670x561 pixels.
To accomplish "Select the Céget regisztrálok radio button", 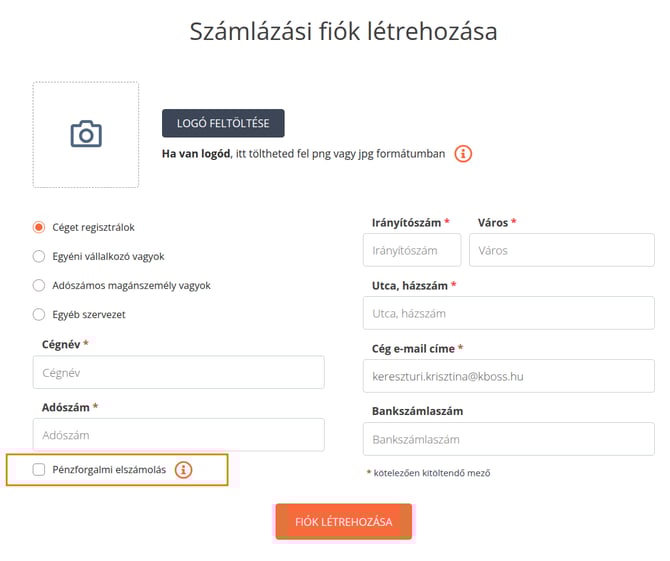I will click(39, 227).
